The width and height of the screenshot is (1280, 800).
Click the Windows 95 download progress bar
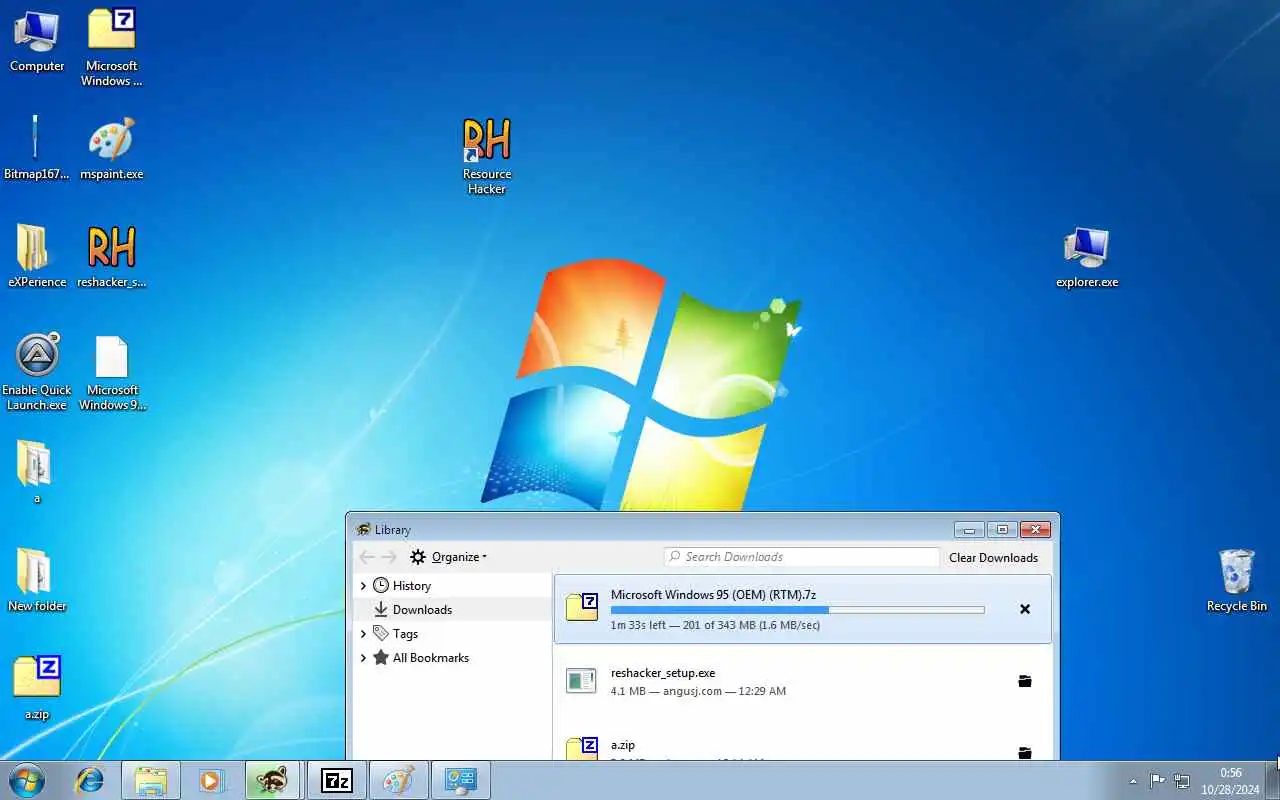(797, 610)
